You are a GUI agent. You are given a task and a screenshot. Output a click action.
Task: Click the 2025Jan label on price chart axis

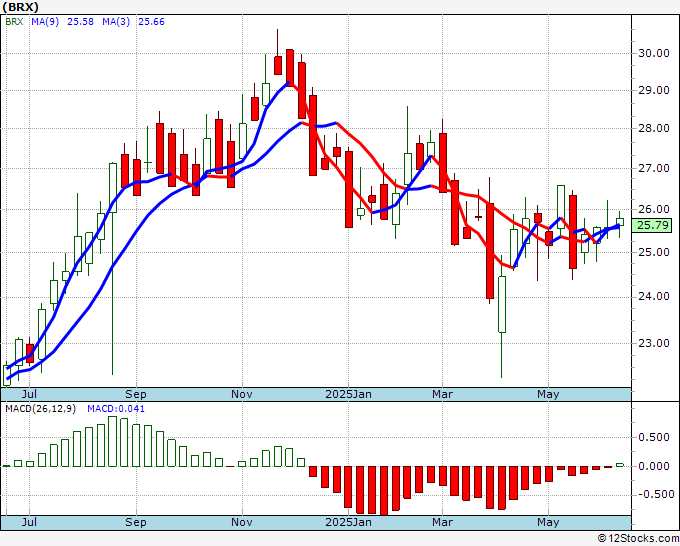pos(348,394)
